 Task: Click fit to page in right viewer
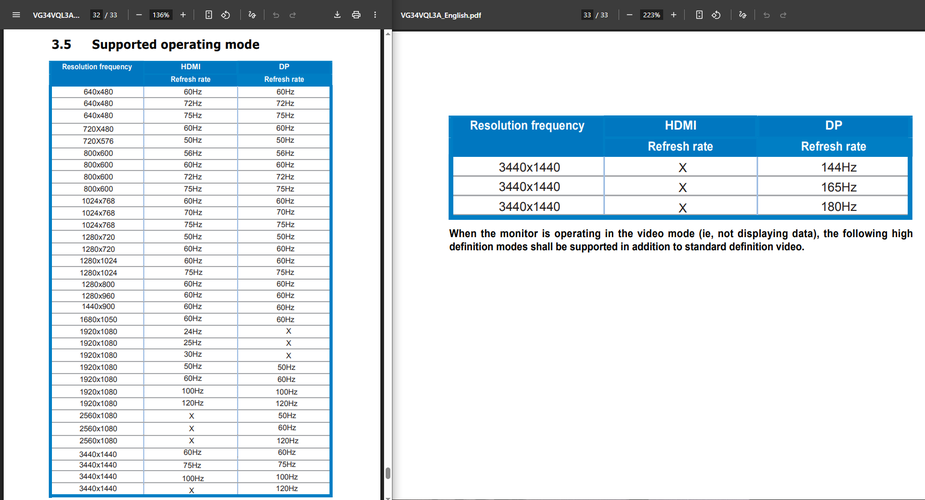click(699, 15)
